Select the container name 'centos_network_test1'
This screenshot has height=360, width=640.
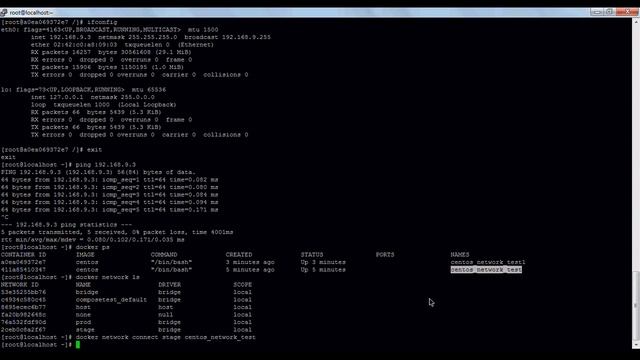[488, 262]
